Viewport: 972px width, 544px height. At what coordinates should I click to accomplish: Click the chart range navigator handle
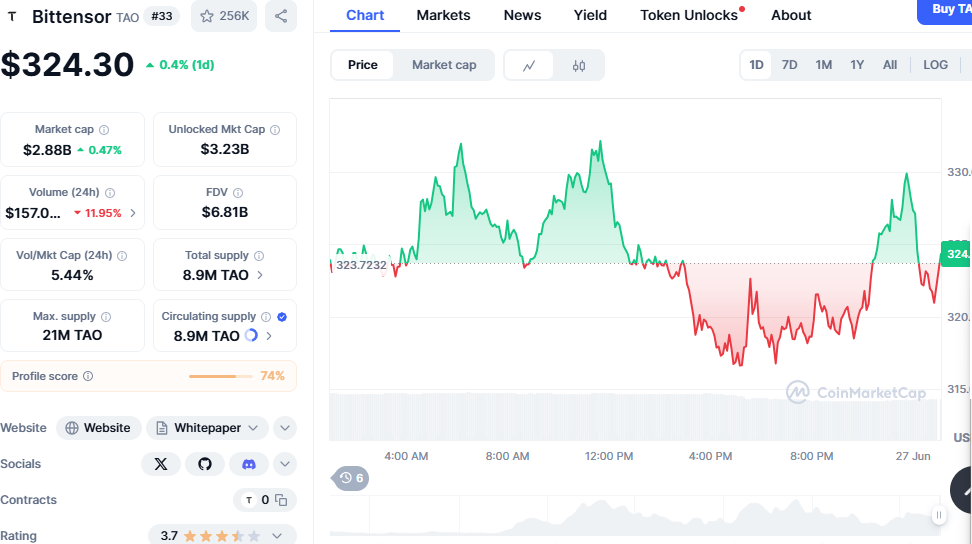pyautogui.click(x=939, y=515)
